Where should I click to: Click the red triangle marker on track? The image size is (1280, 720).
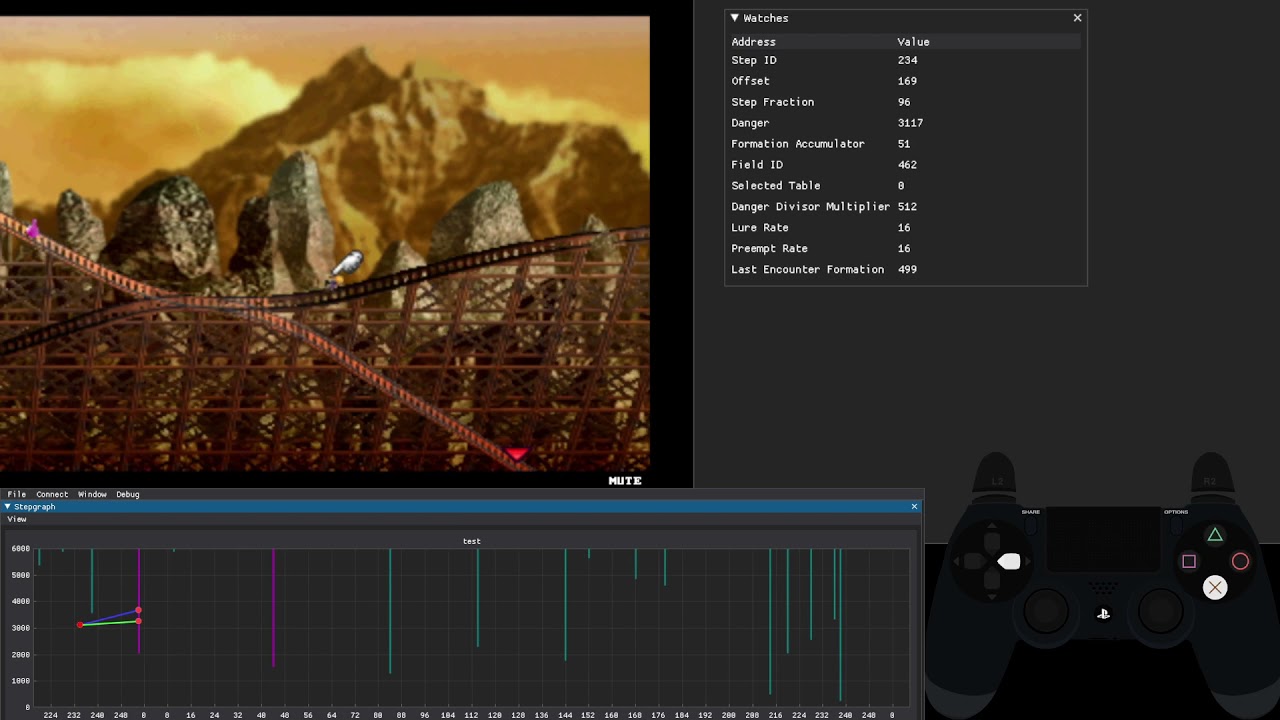click(517, 455)
